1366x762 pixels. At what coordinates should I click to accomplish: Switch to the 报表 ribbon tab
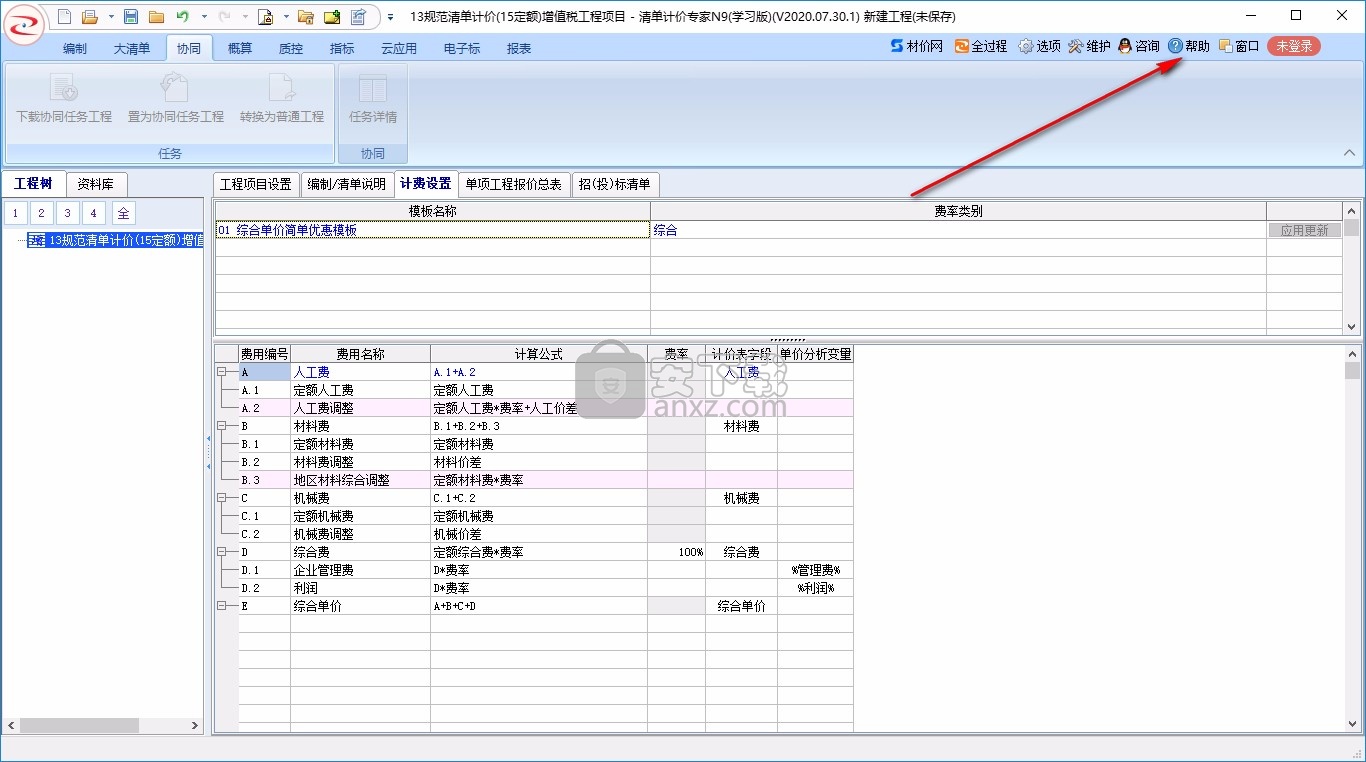point(519,48)
